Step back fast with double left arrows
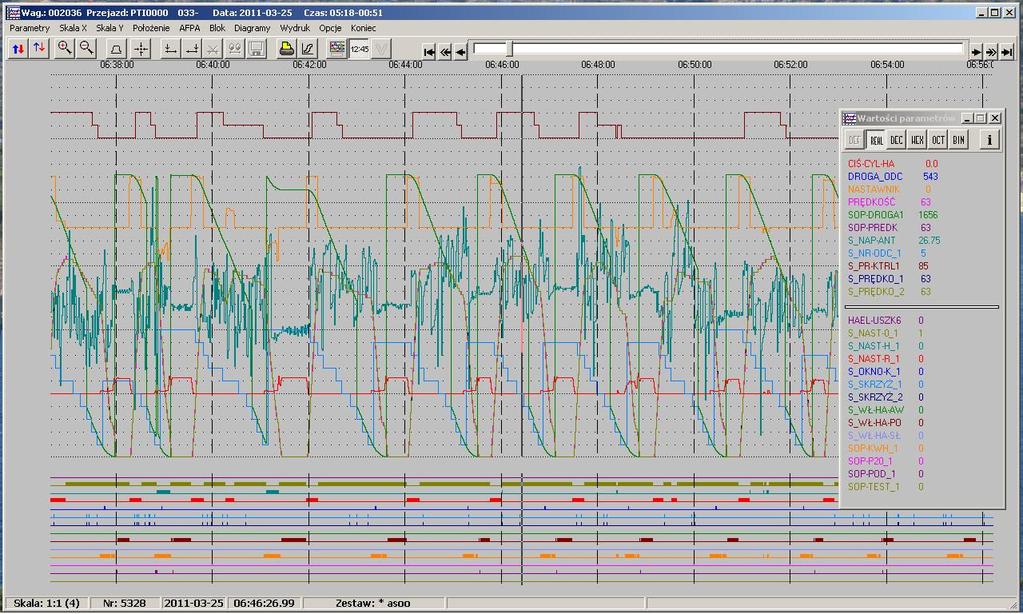 [x=445, y=52]
